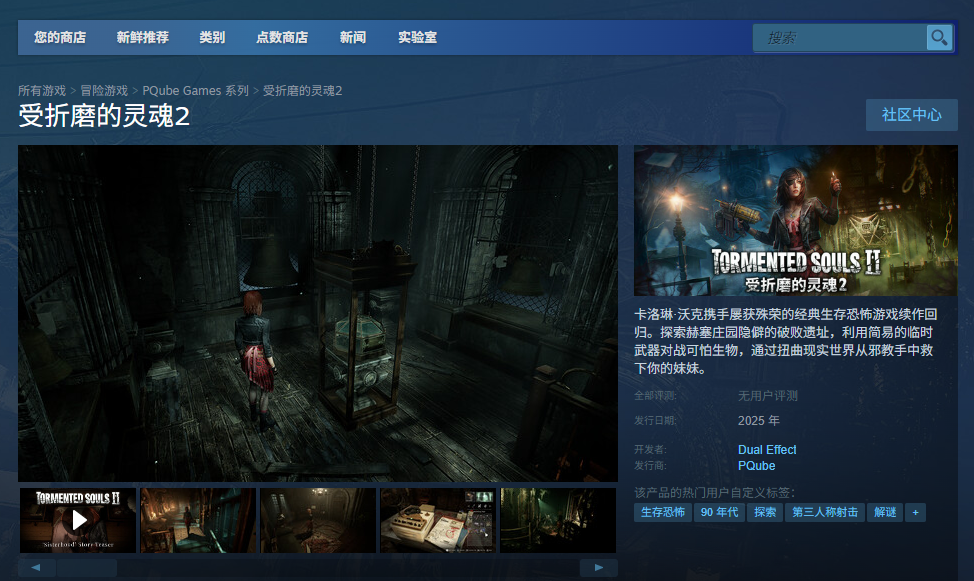Add a tag with the plus button
Image resolution: width=974 pixels, height=581 pixels.
pos(915,513)
